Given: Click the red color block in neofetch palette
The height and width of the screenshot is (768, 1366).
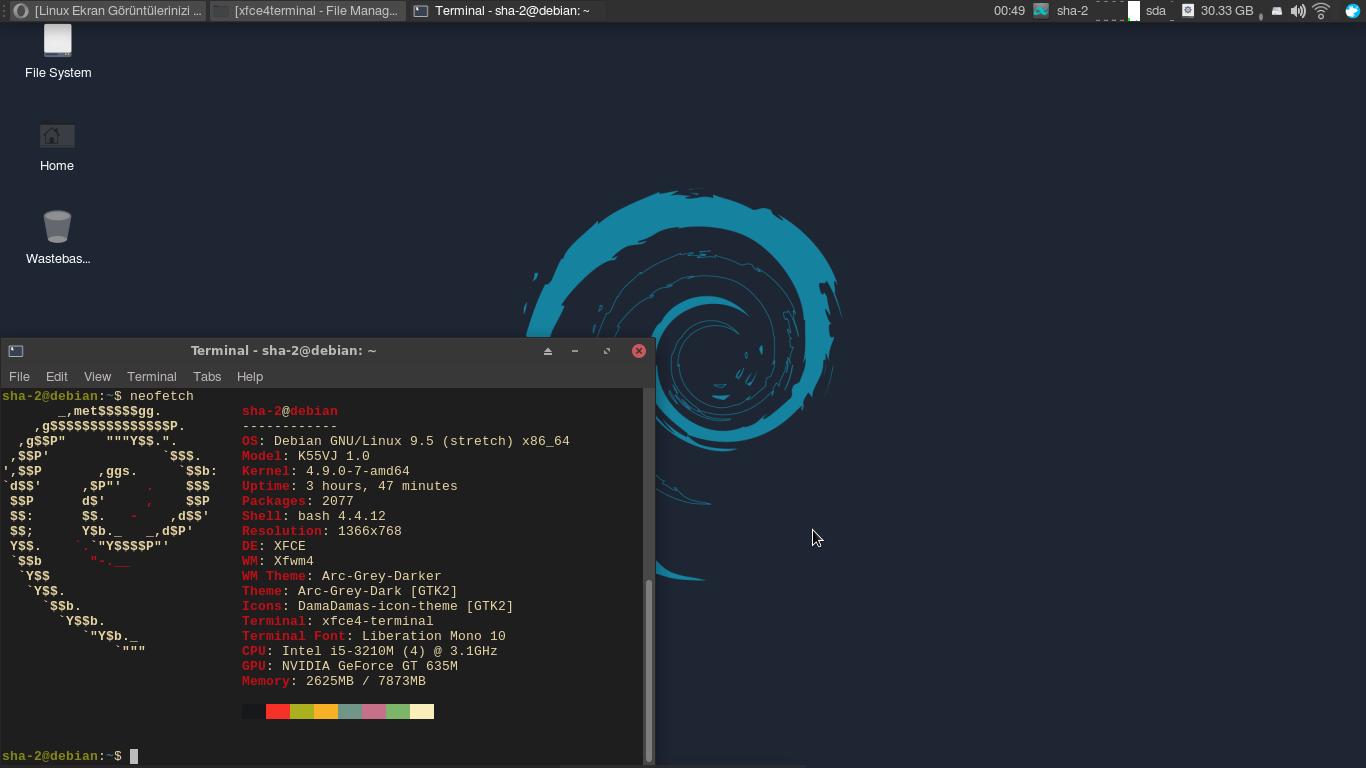Looking at the screenshot, I should click(x=278, y=711).
